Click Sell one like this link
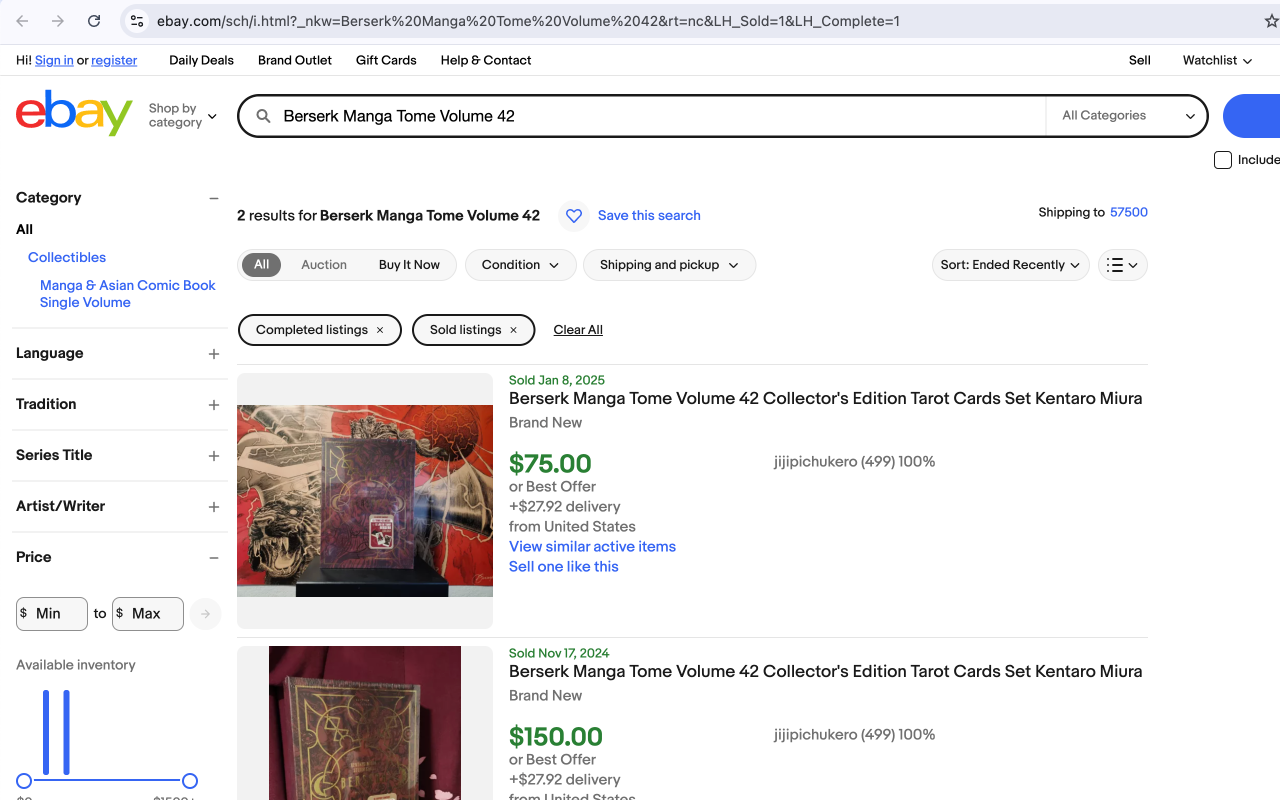Viewport: 1280px width, 800px height. [564, 566]
